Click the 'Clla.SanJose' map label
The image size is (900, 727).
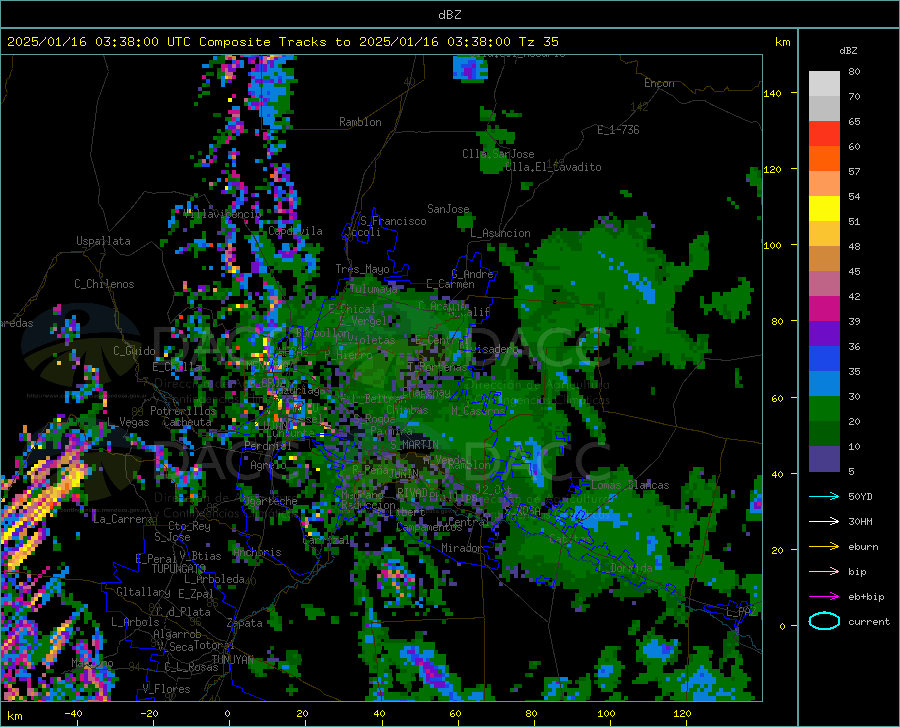498,154
